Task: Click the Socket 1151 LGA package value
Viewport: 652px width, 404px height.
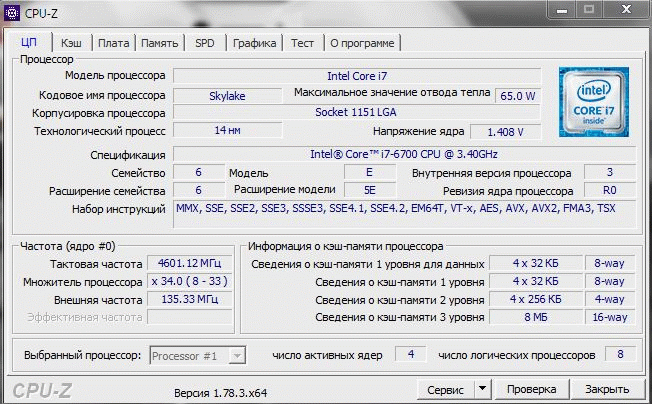Action: [356, 112]
